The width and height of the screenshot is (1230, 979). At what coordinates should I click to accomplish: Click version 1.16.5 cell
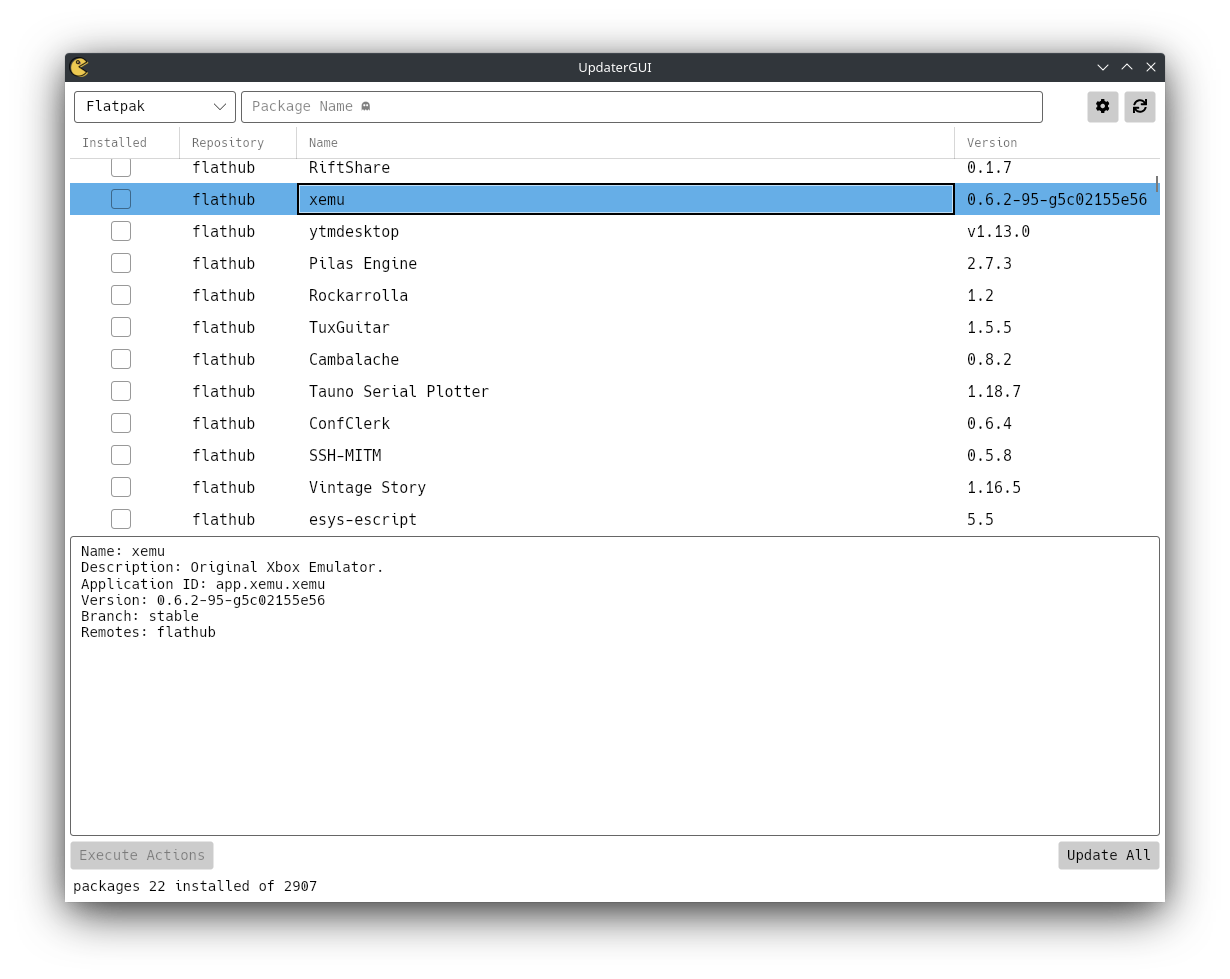[994, 487]
